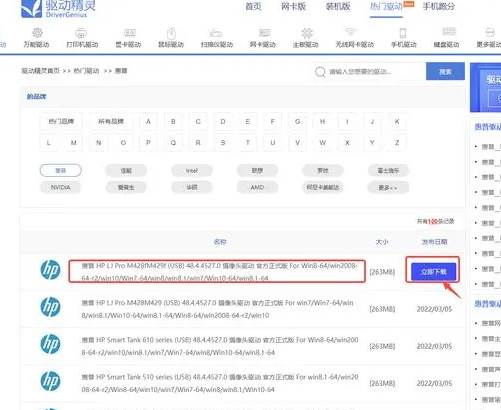
Task: Filter brands by letter H
Action: (322, 122)
